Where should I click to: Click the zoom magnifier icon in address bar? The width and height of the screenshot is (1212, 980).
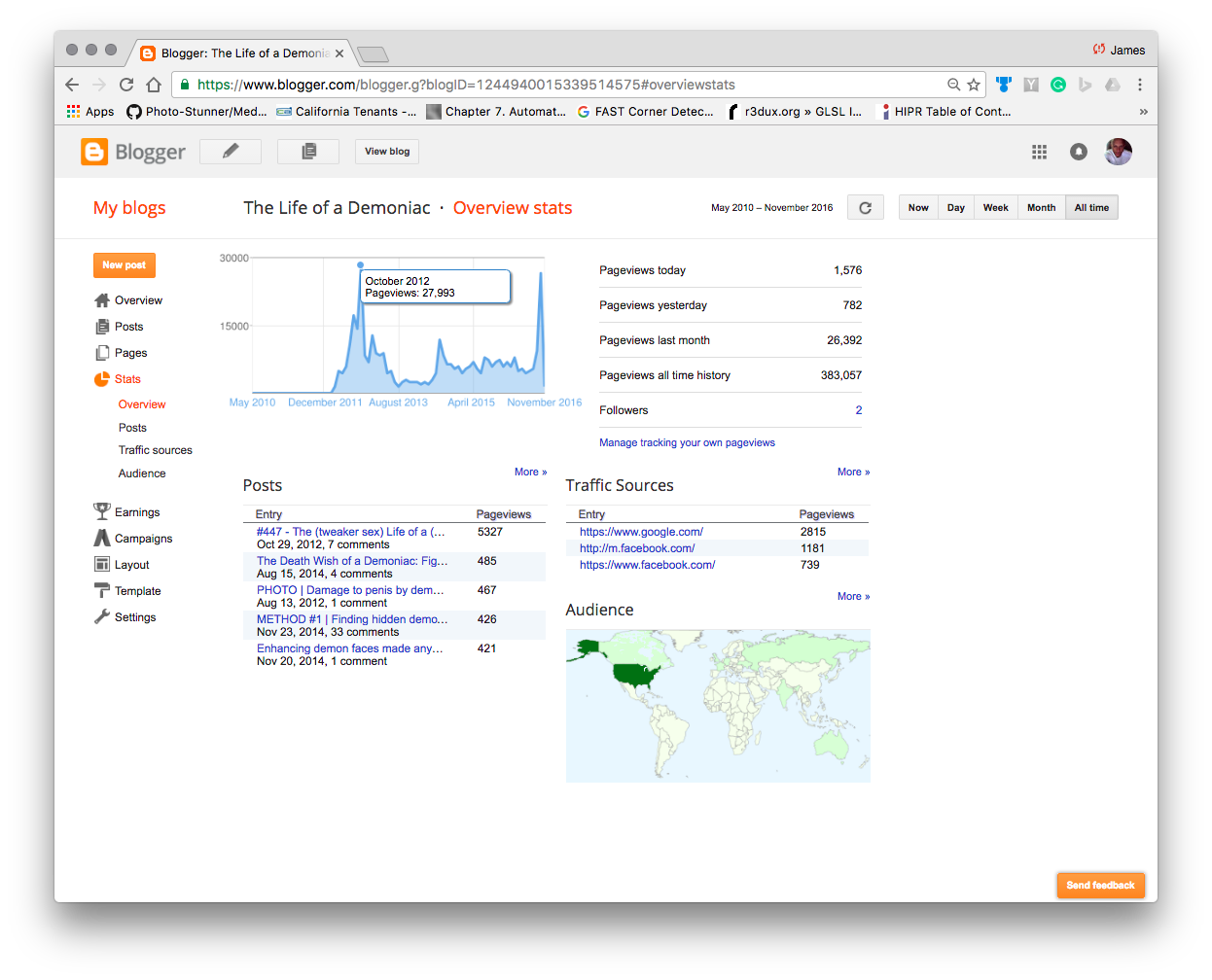(954, 85)
